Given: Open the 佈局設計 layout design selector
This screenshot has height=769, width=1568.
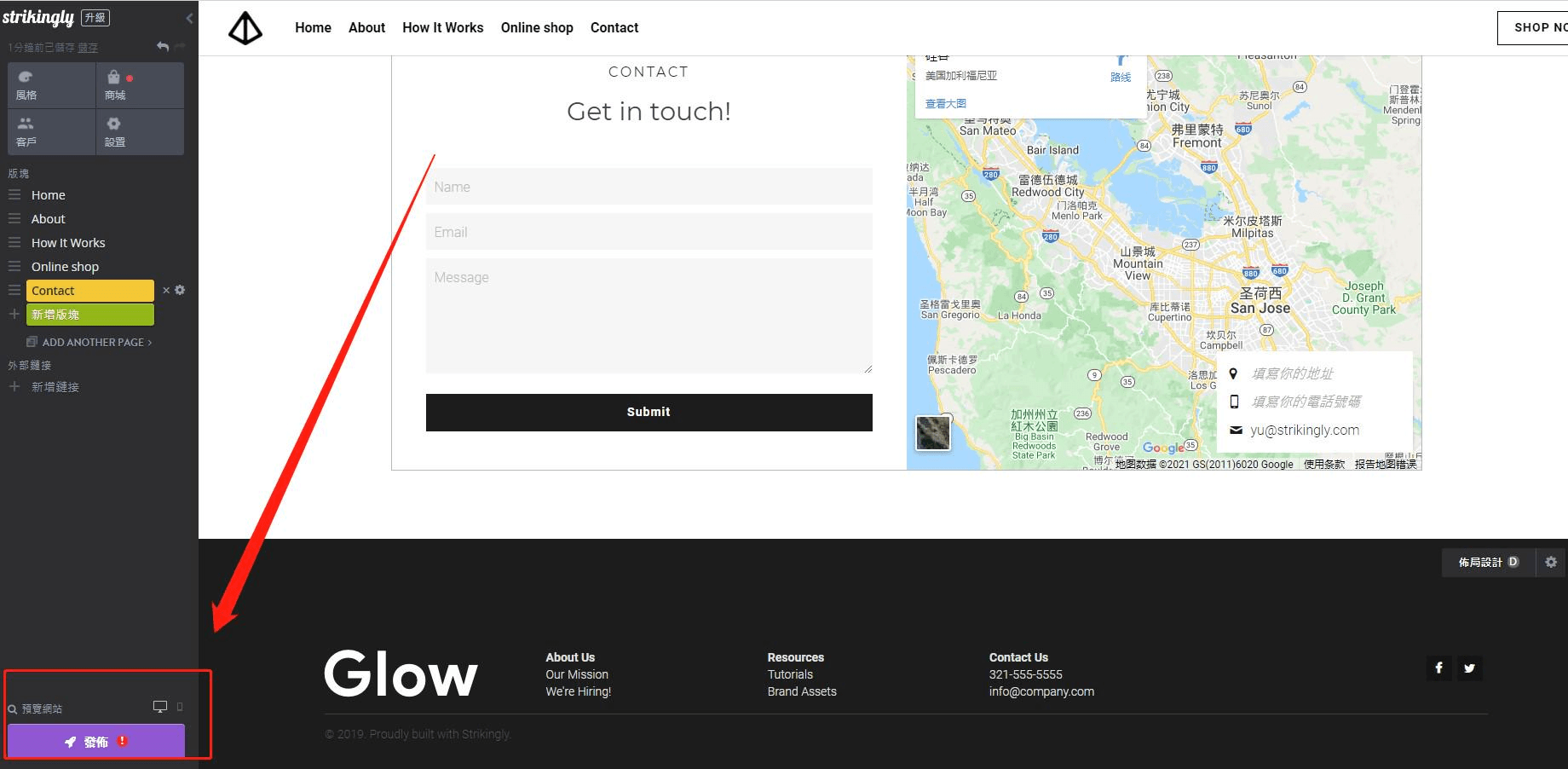Looking at the screenshot, I should pos(1488,563).
